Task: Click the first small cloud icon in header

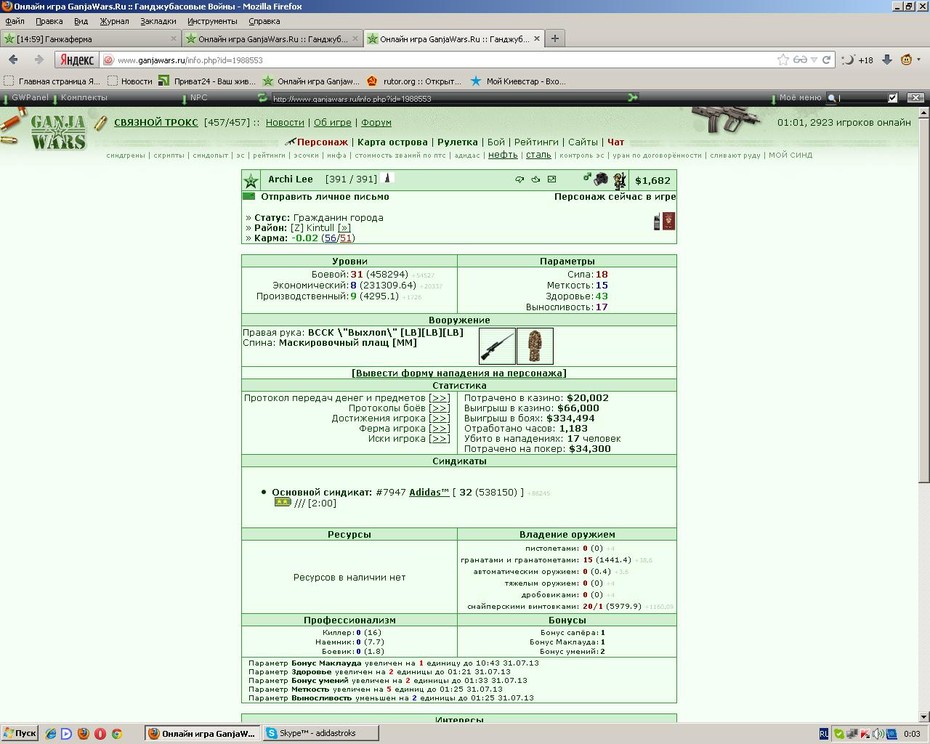Action: (x=520, y=179)
